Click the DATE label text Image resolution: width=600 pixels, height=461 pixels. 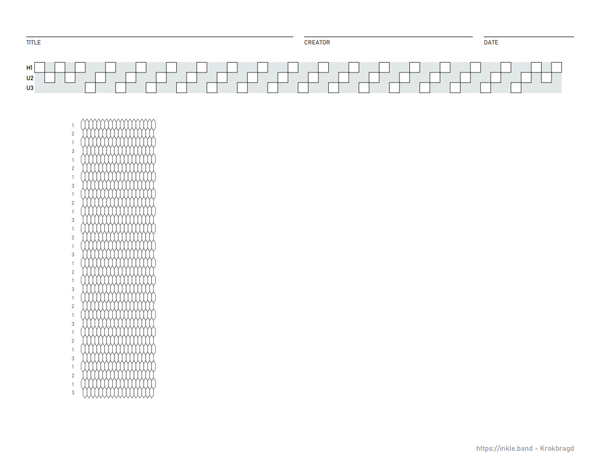[491, 42]
